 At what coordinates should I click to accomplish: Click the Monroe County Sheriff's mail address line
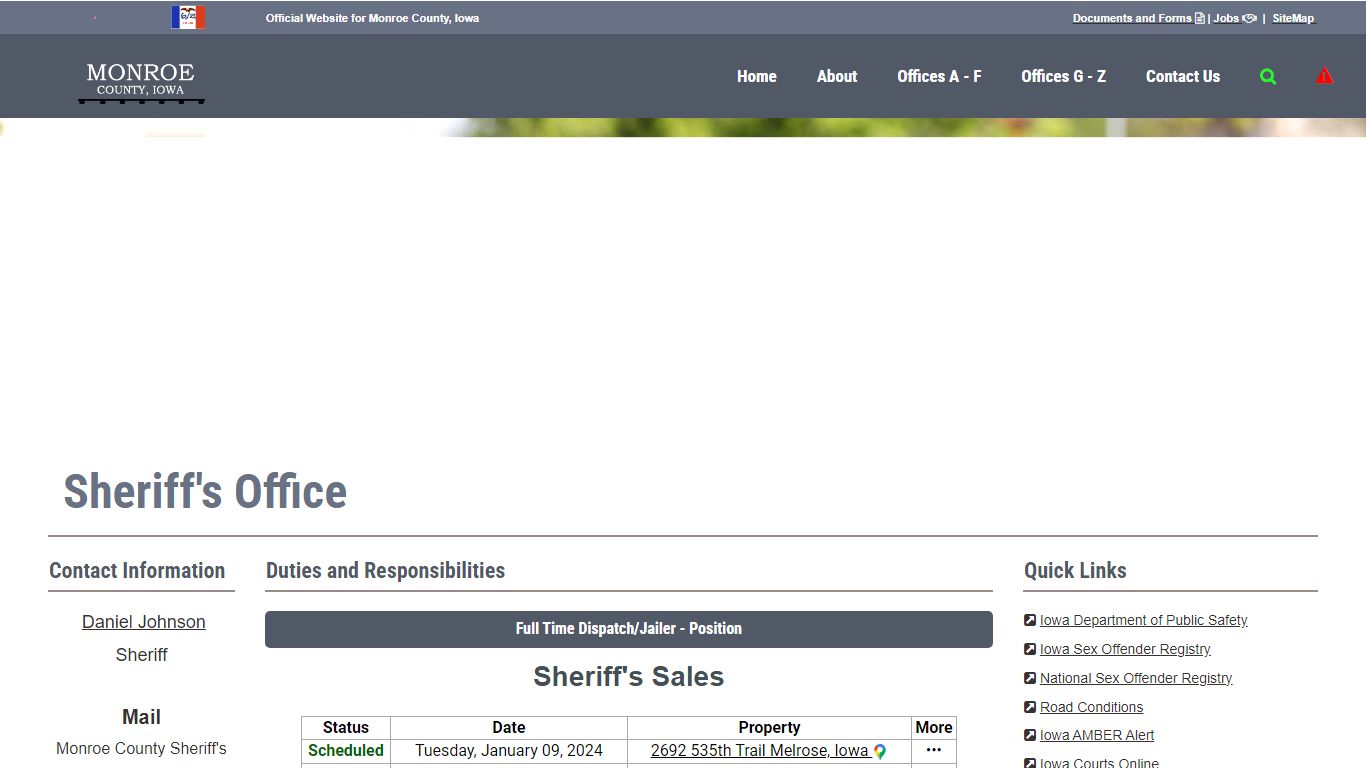point(141,749)
